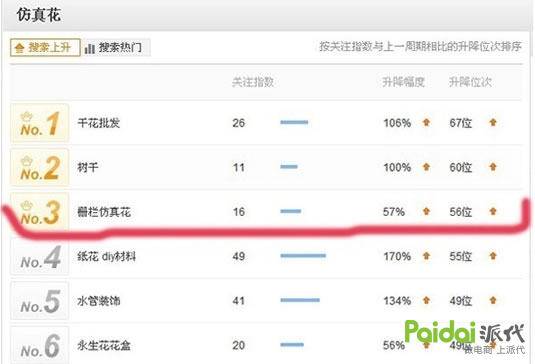Click the No.3 rank badge

coord(40,212)
